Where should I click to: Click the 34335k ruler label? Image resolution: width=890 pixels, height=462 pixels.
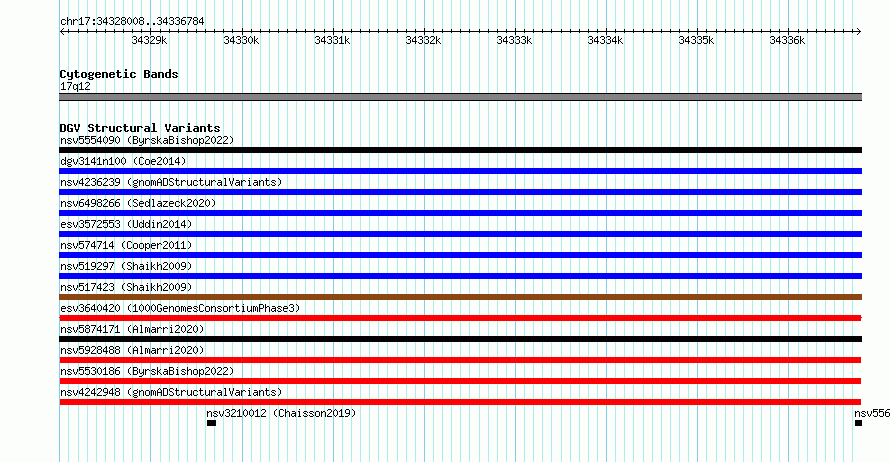click(x=696, y=40)
